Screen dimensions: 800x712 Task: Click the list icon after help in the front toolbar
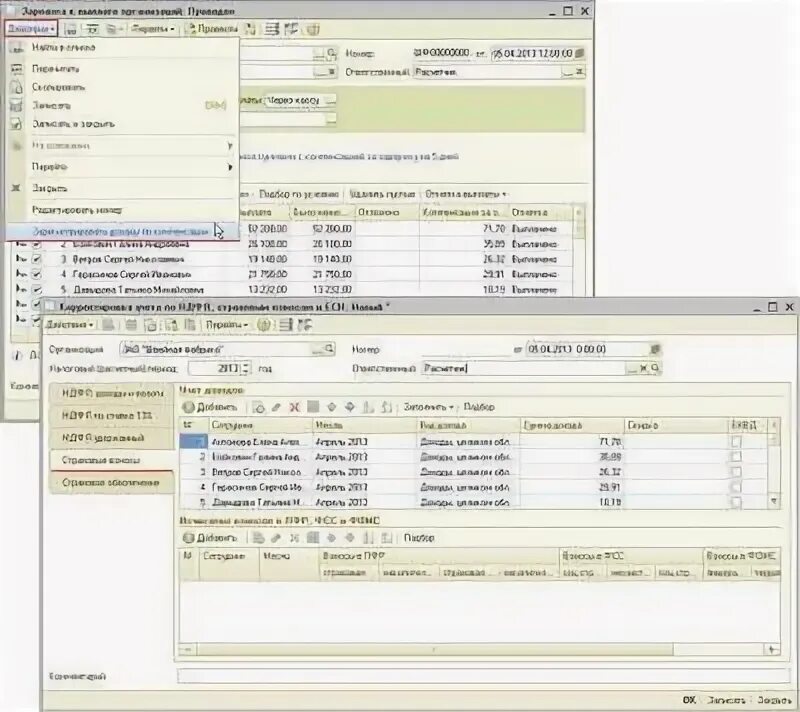click(x=286, y=325)
